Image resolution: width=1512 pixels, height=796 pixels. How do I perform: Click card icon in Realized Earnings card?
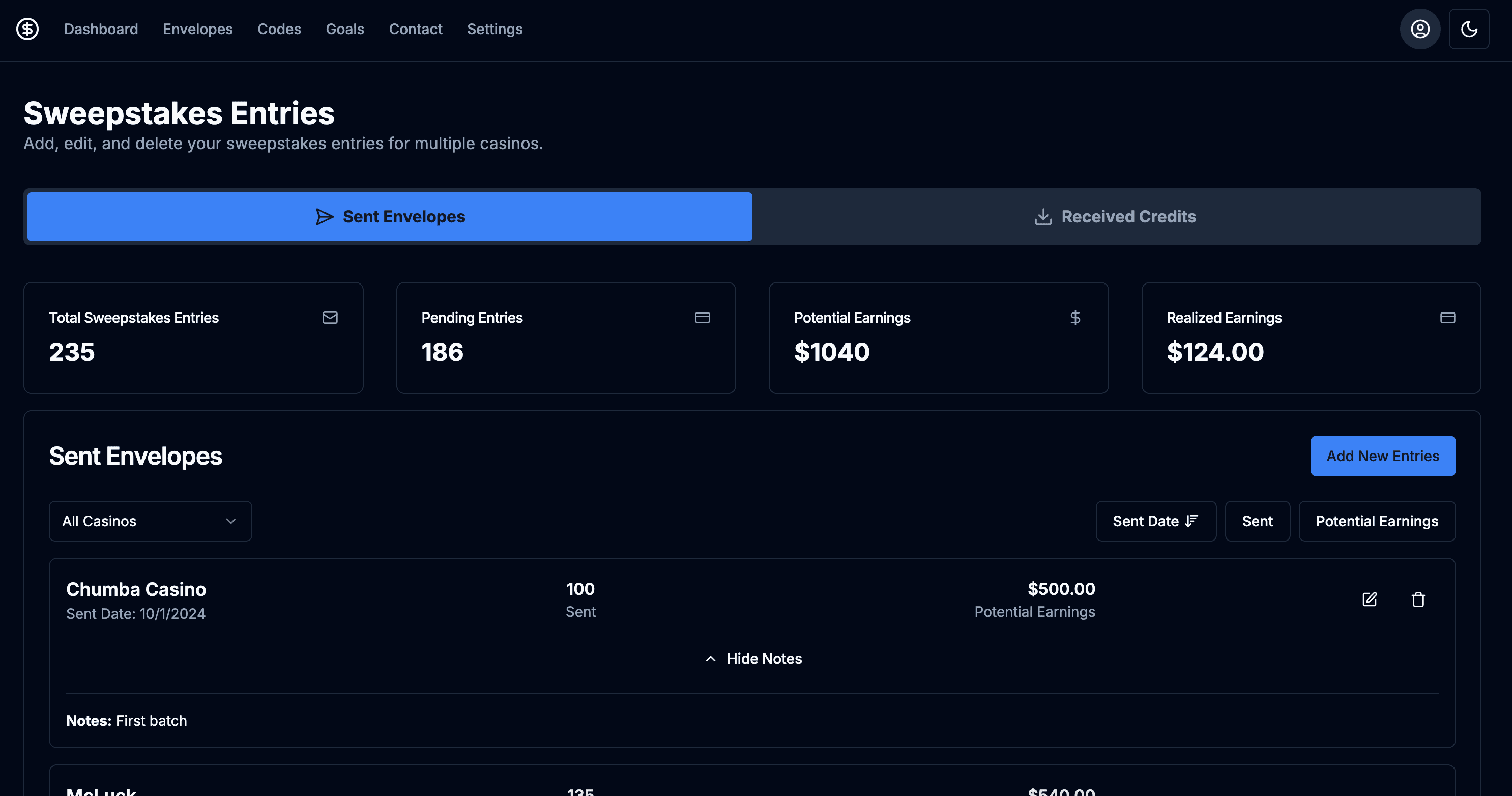(1447, 318)
